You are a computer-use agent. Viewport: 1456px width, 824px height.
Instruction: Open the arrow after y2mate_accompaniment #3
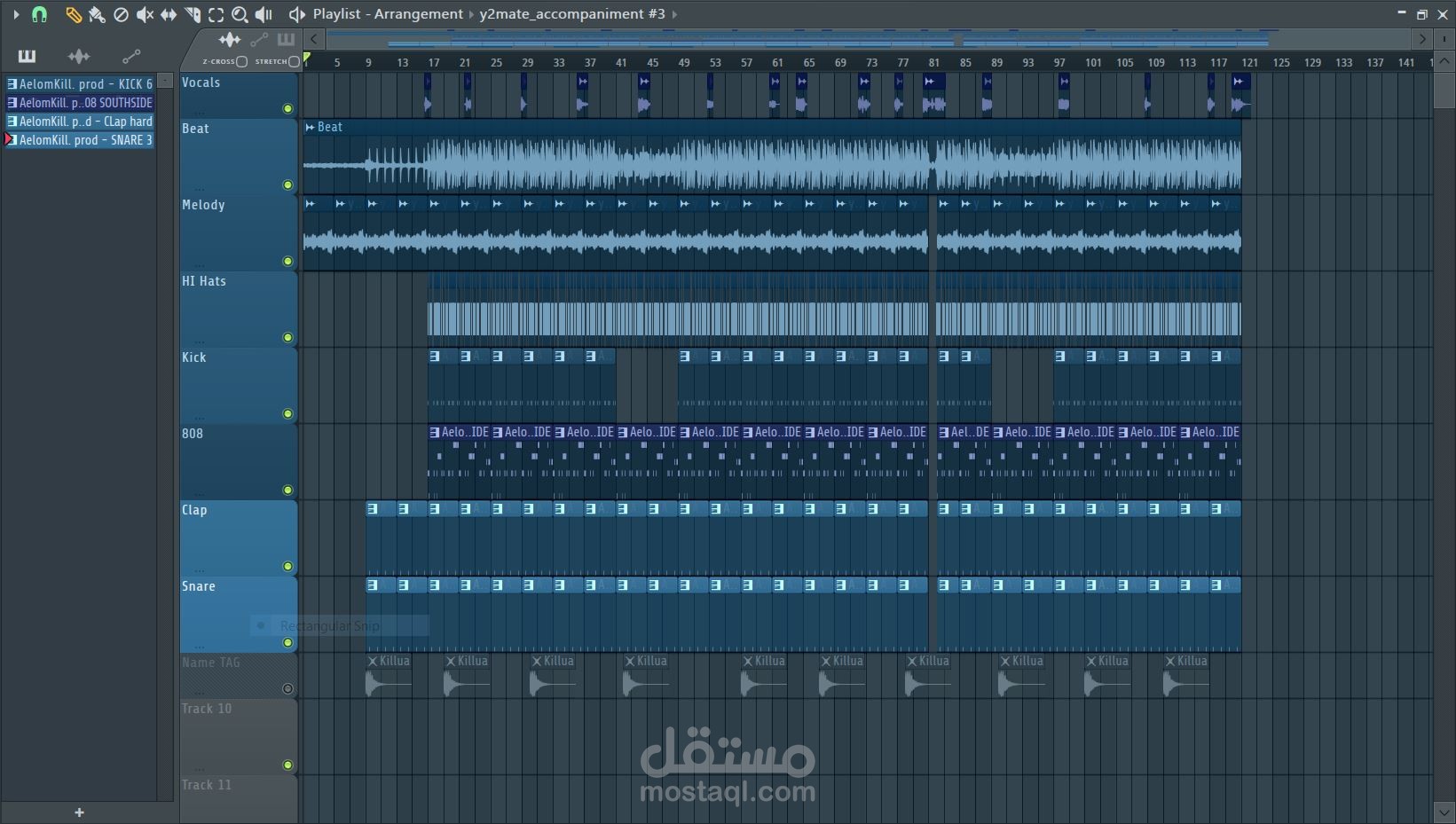[x=674, y=14]
